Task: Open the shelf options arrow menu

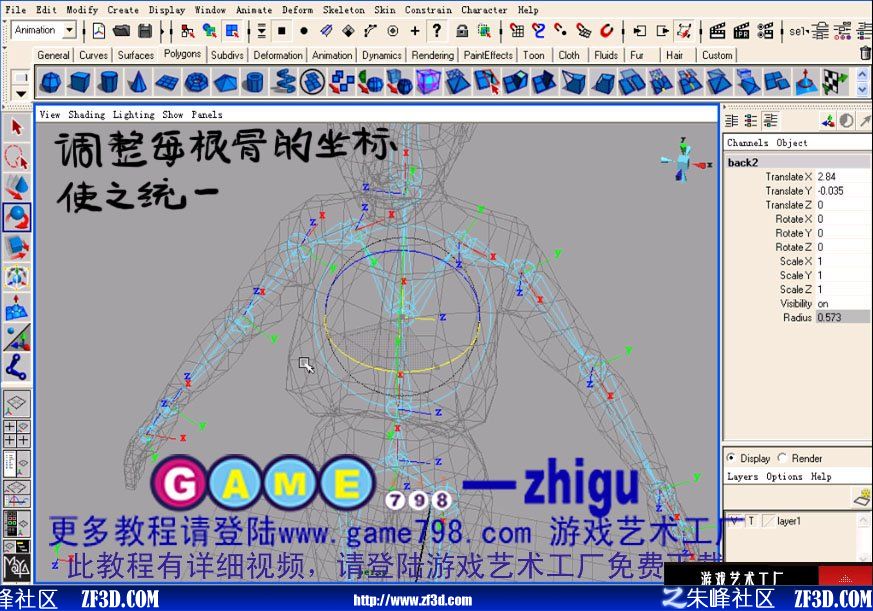Action: [21, 94]
